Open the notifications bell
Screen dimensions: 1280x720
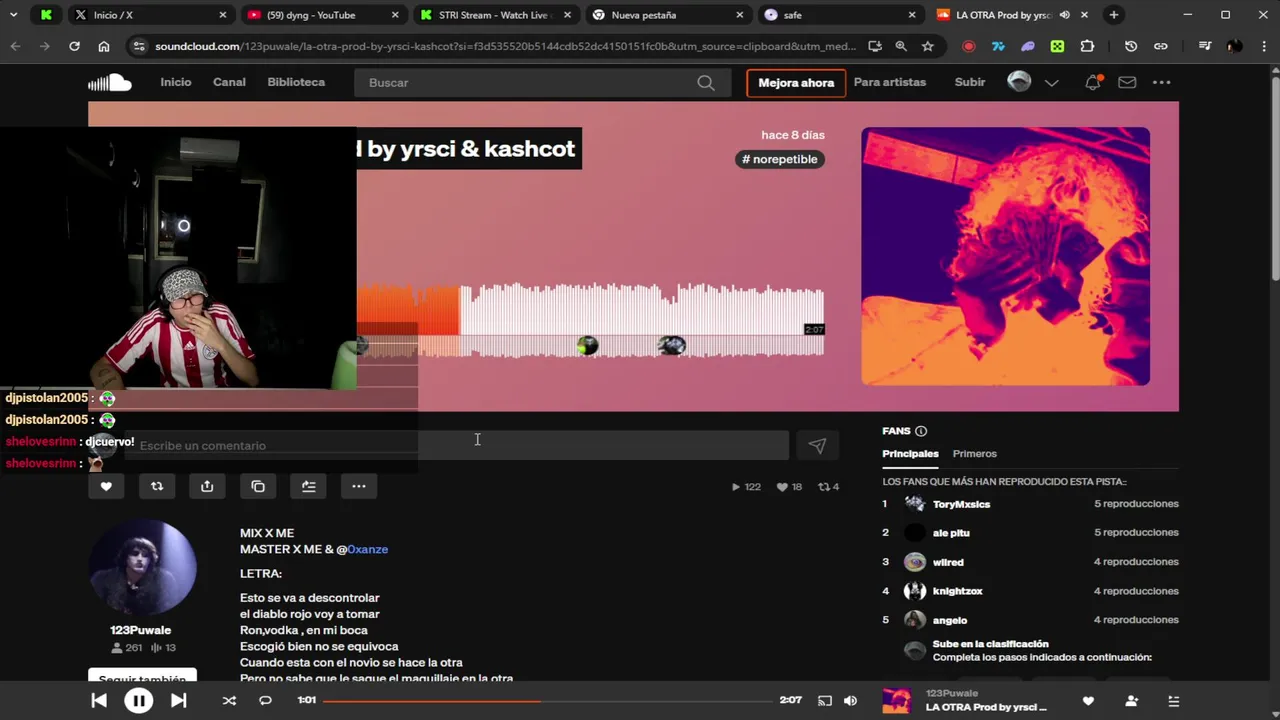[x=1093, y=82]
